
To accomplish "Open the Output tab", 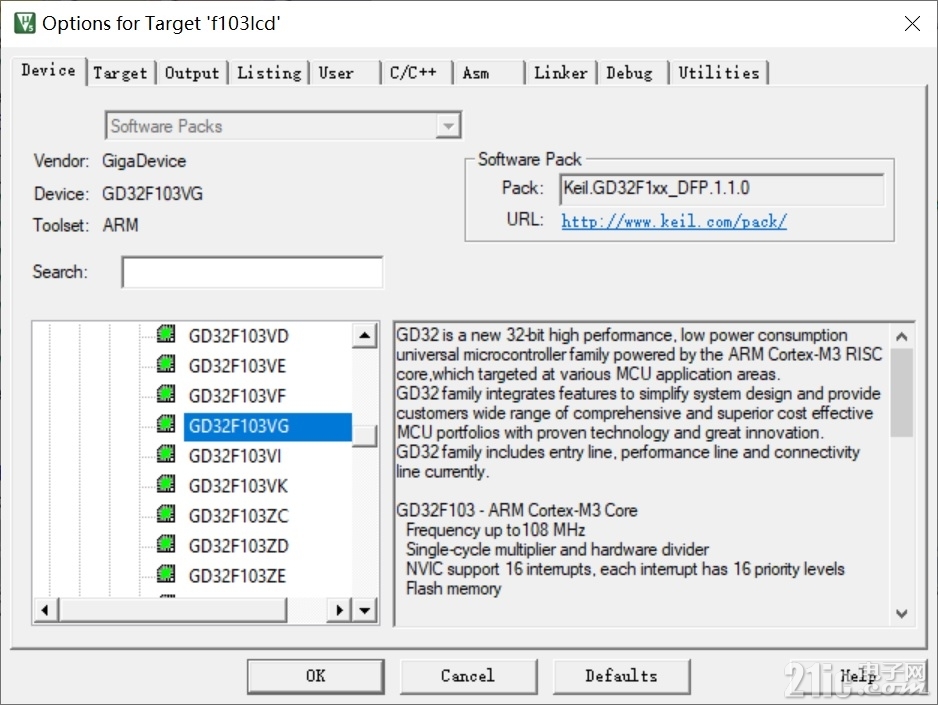I will click(x=192, y=73).
